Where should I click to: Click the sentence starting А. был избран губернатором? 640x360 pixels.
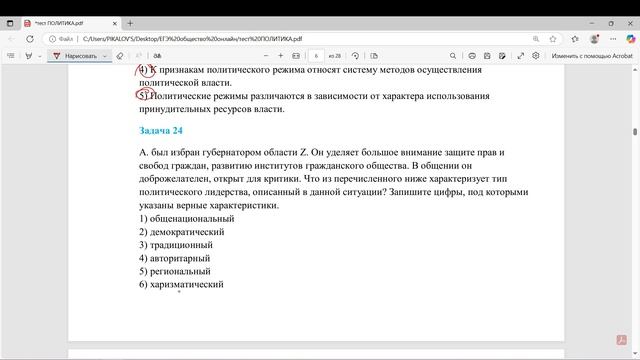tap(223, 153)
